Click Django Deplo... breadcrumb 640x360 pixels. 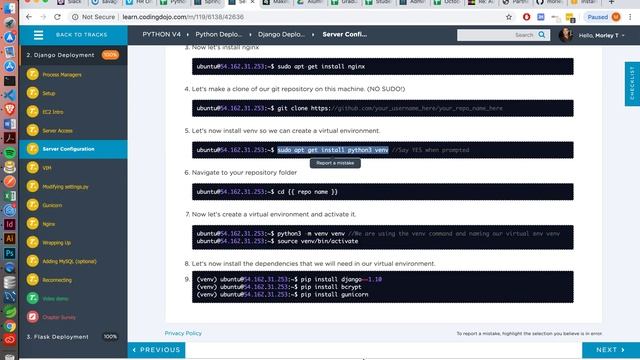click(x=281, y=35)
